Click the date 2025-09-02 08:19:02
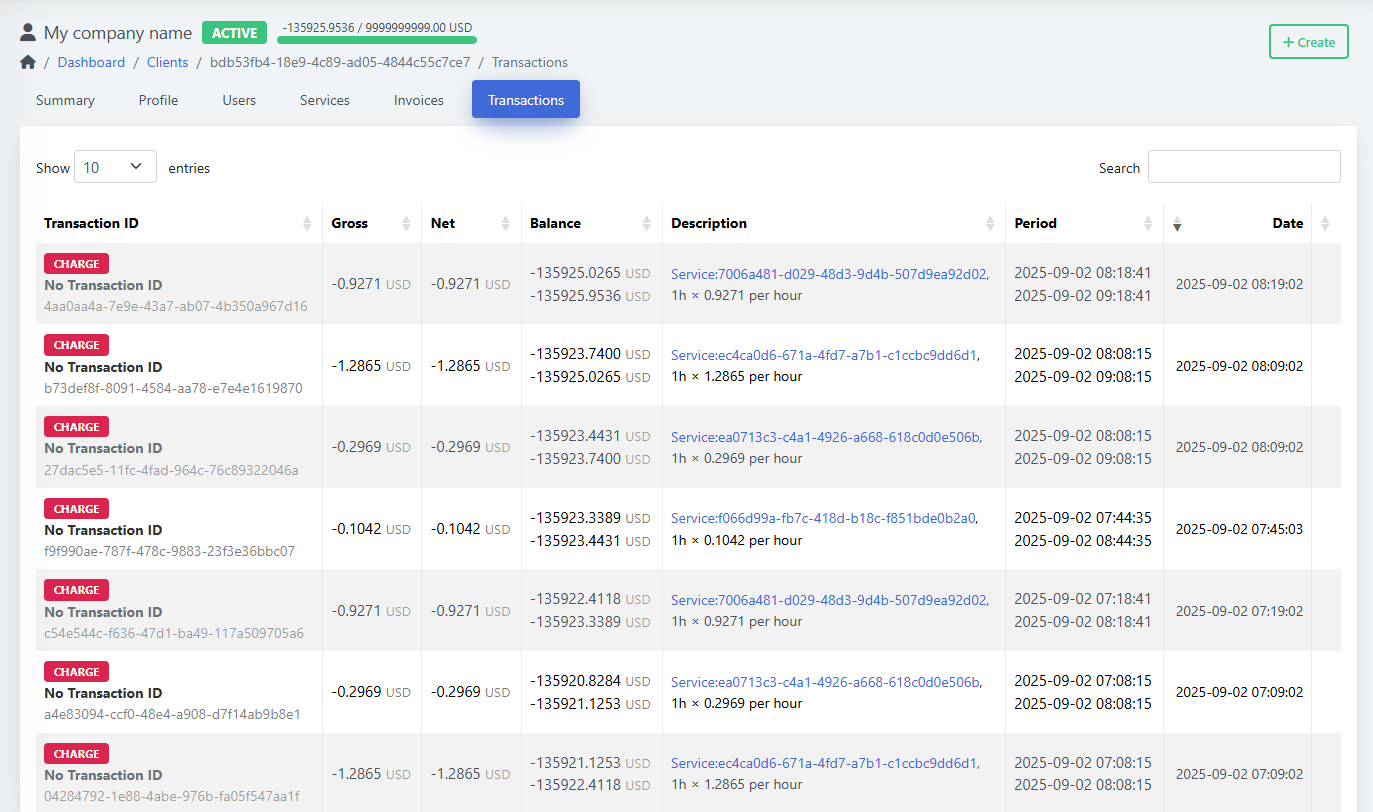This screenshot has height=812, width=1373. (x=1239, y=284)
